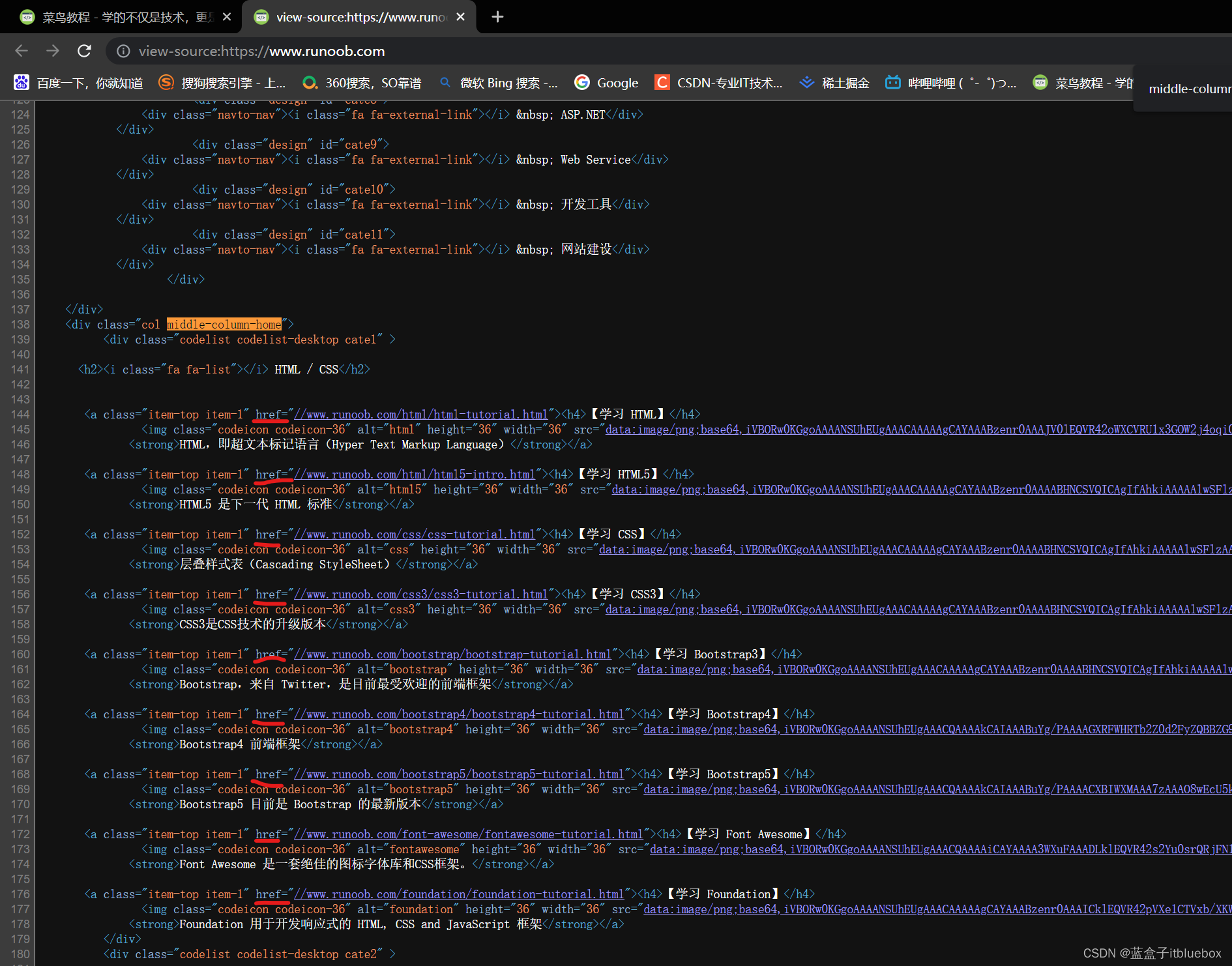Click line number 138
Viewport: 1232px width, 966px height.
(x=20, y=325)
